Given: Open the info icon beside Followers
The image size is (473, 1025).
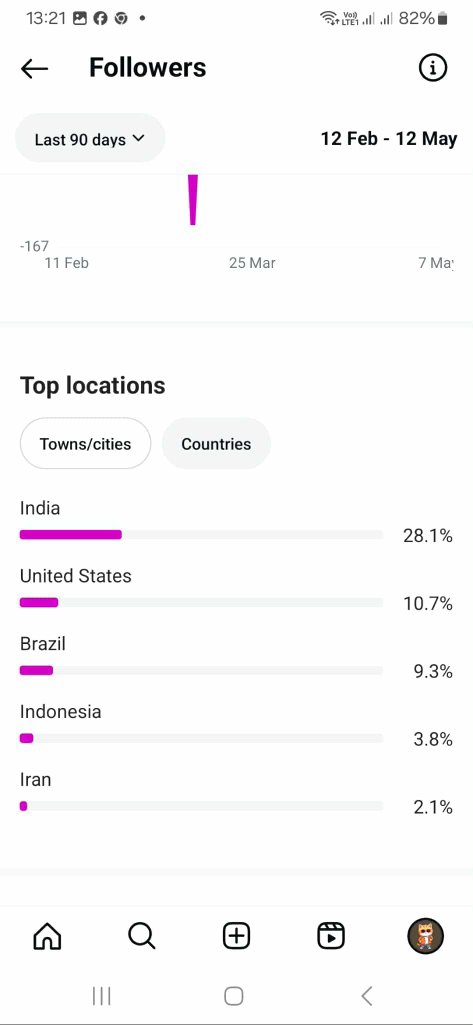Looking at the screenshot, I should coord(432,67).
